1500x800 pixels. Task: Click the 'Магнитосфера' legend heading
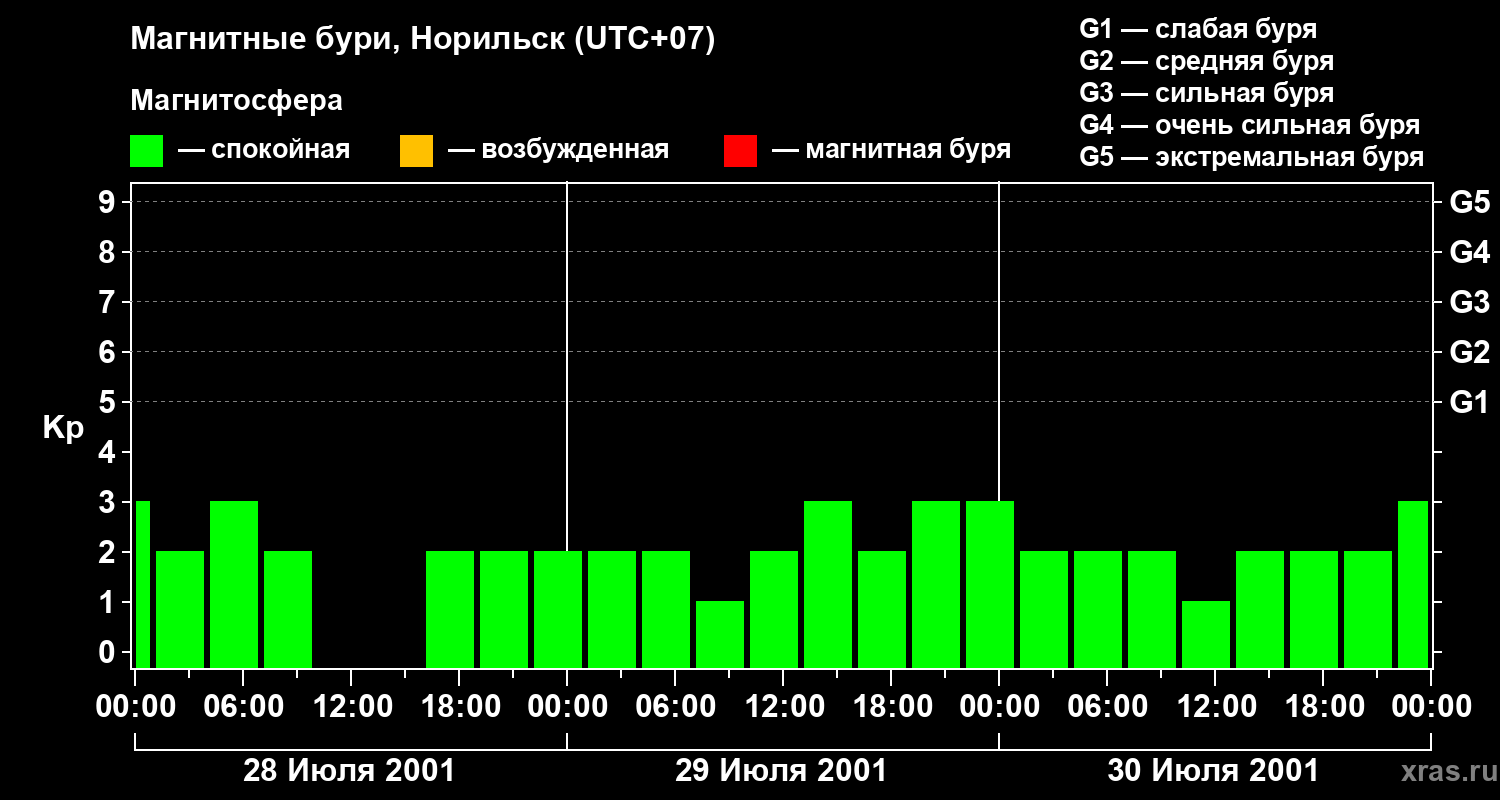(x=236, y=101)
